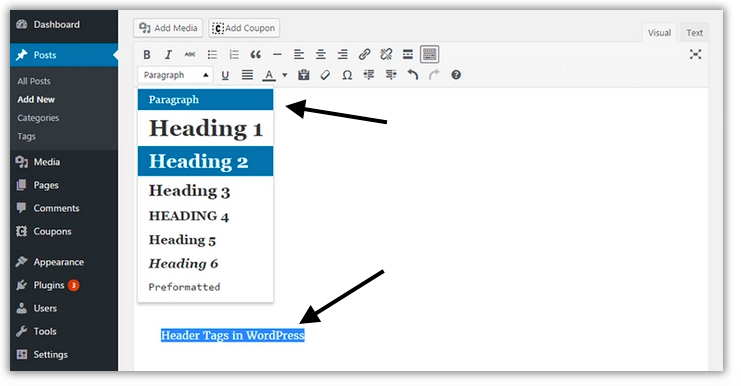Open the Pages menu
The height and width of the screenshot is (386, 741).
[64, 185]
